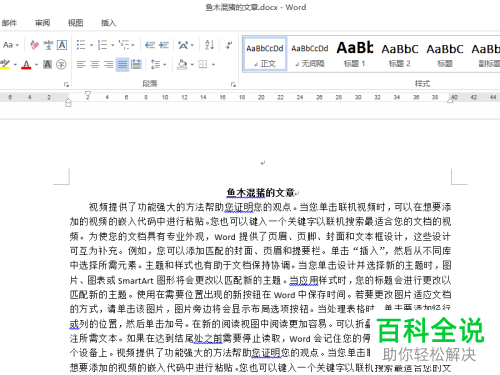This screenshot has height=375, width=500.
Task: Click the Numbering list icon
Action: coord(102,45)
